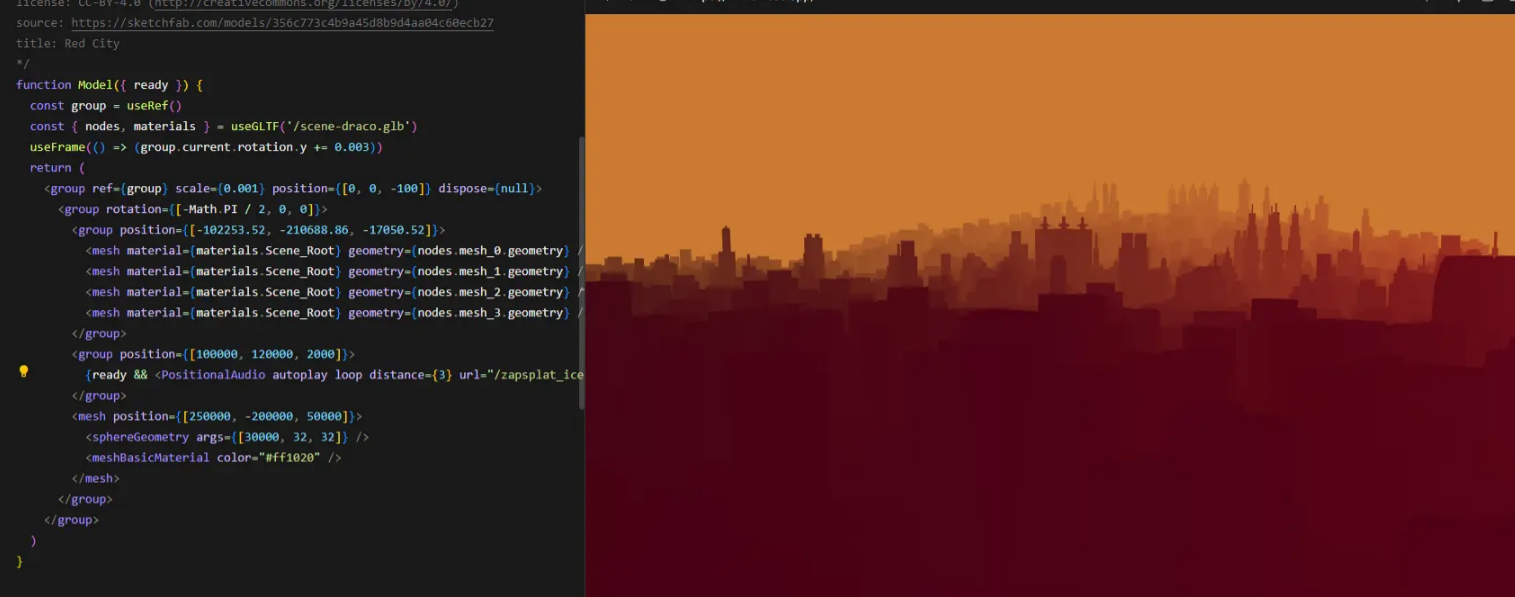Click "nodes.mesh_1.geometry" in the code
Screen dimensions: 1515x597
pos(491,272)
